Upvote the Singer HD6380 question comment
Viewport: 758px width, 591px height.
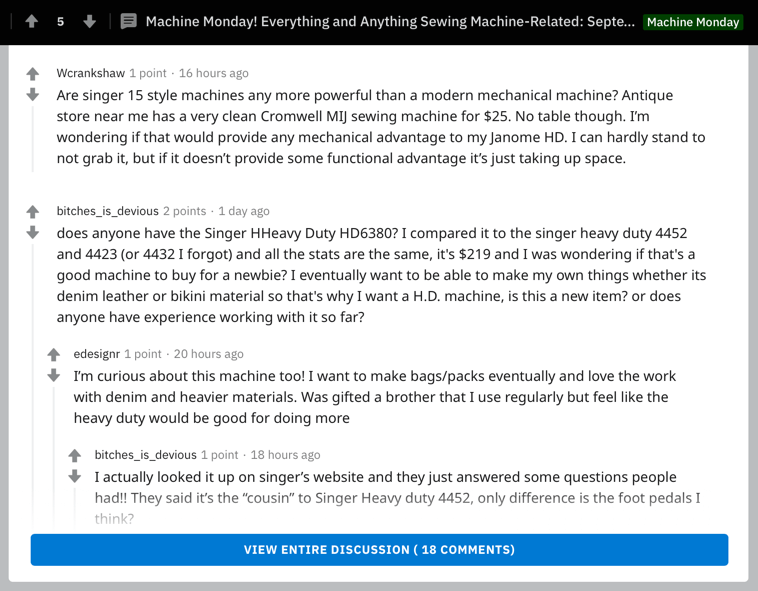32,212
